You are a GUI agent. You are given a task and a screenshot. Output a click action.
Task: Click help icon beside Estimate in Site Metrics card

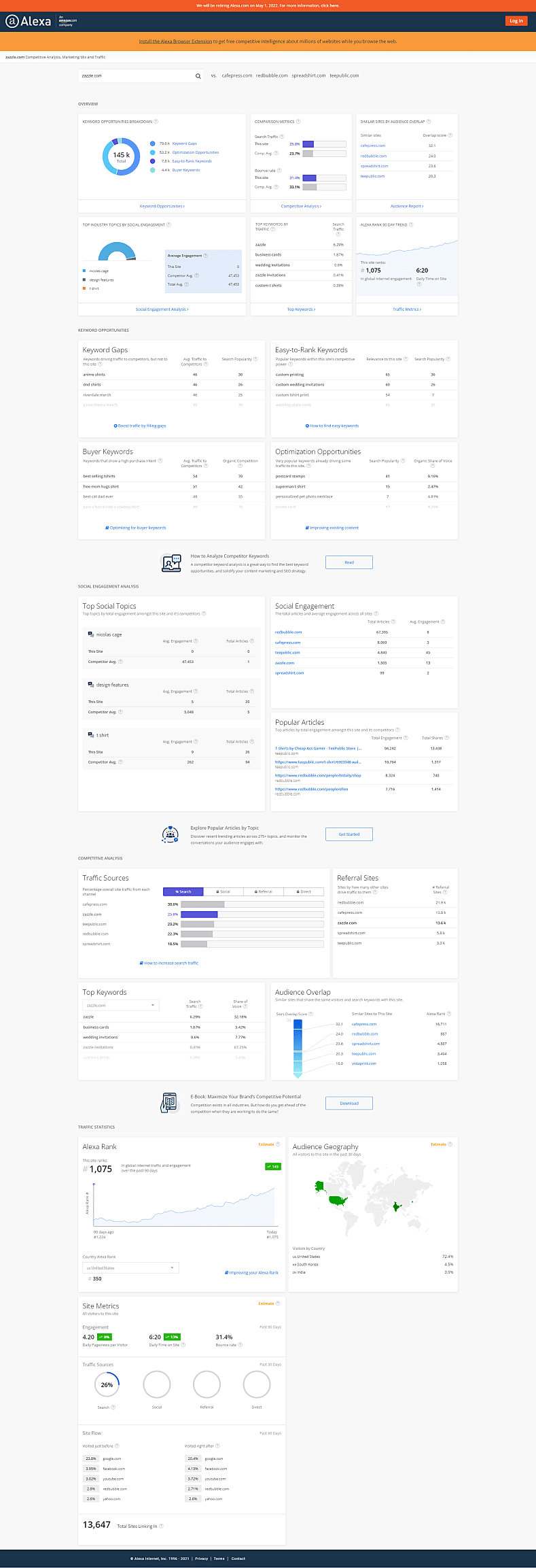(x=279, y=1303)
